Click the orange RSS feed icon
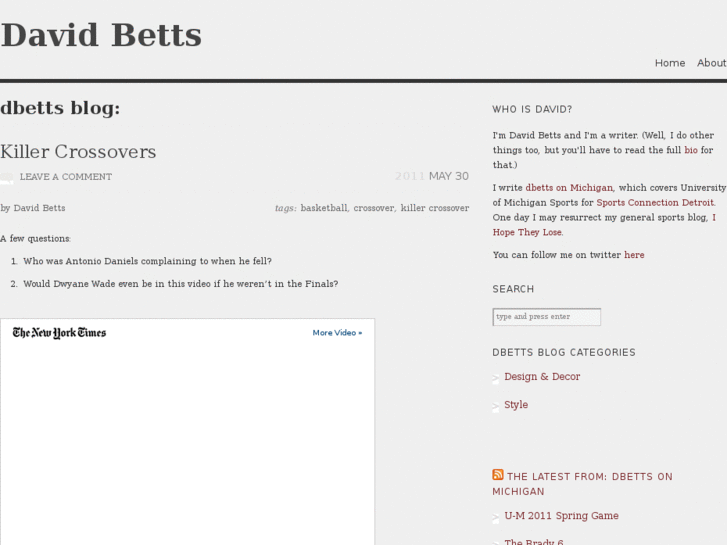The width and height of the screenshot is (727, 545). click(x=498, y=475)
